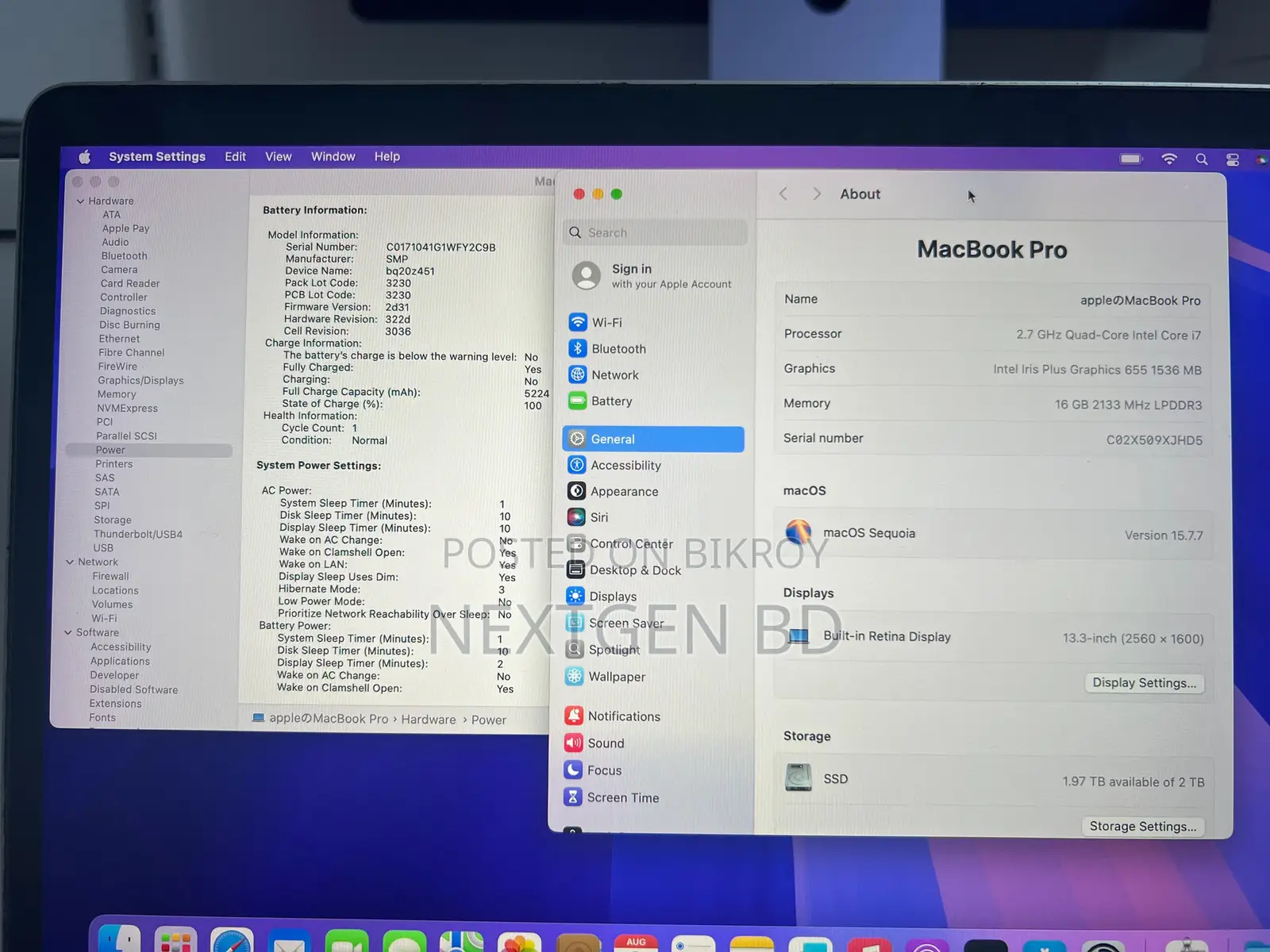The height and width of the screenshot is (952, 1270).
Task: Open the Apple menu in the menu bar
Action: tap(85, 156)
